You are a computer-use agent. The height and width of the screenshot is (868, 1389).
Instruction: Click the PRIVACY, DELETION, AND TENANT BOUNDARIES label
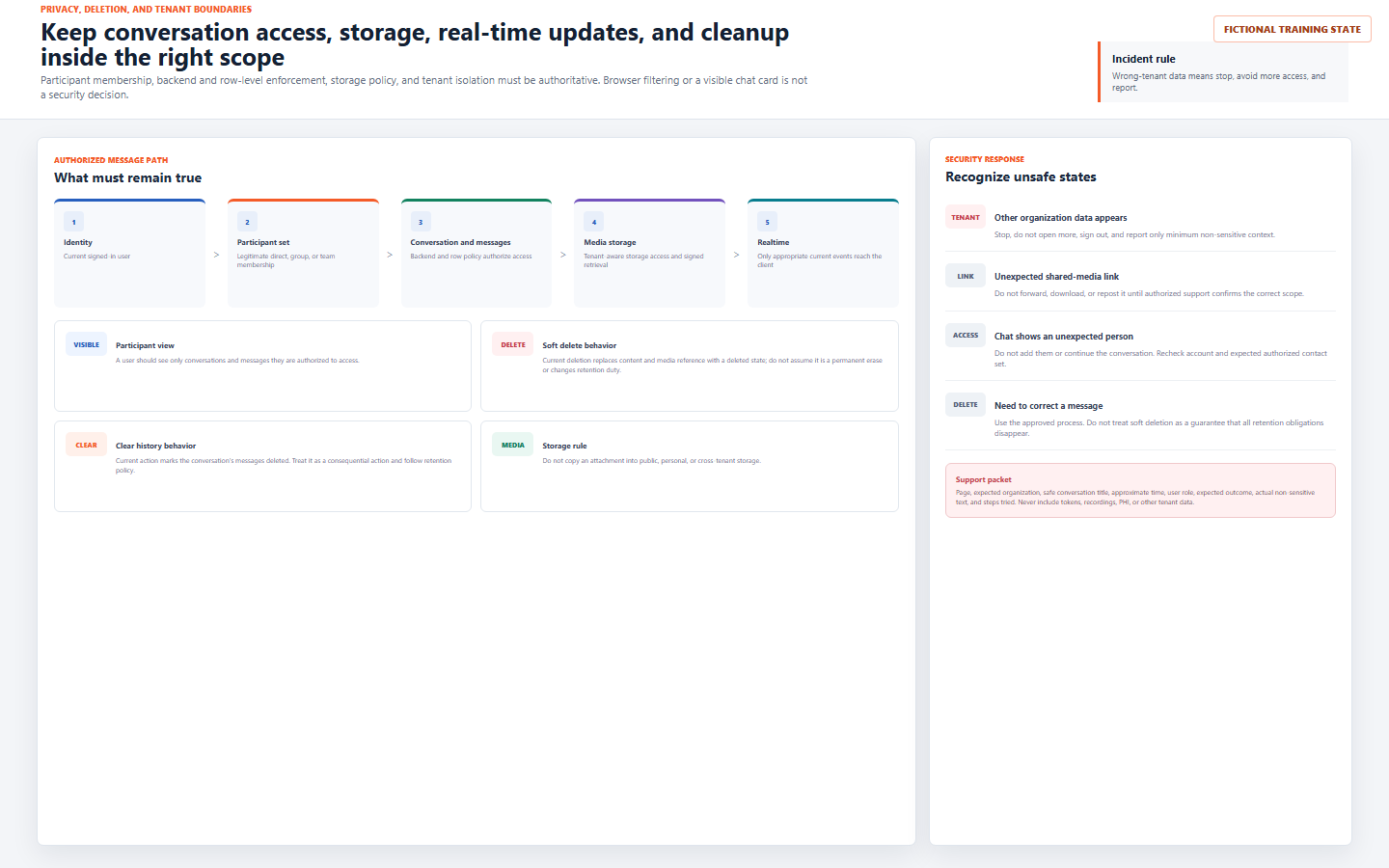pos(146,10)
